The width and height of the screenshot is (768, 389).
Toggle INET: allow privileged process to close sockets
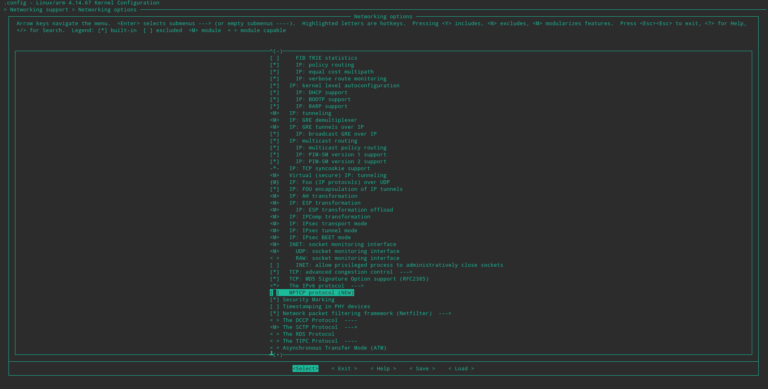tap(386, 265)
